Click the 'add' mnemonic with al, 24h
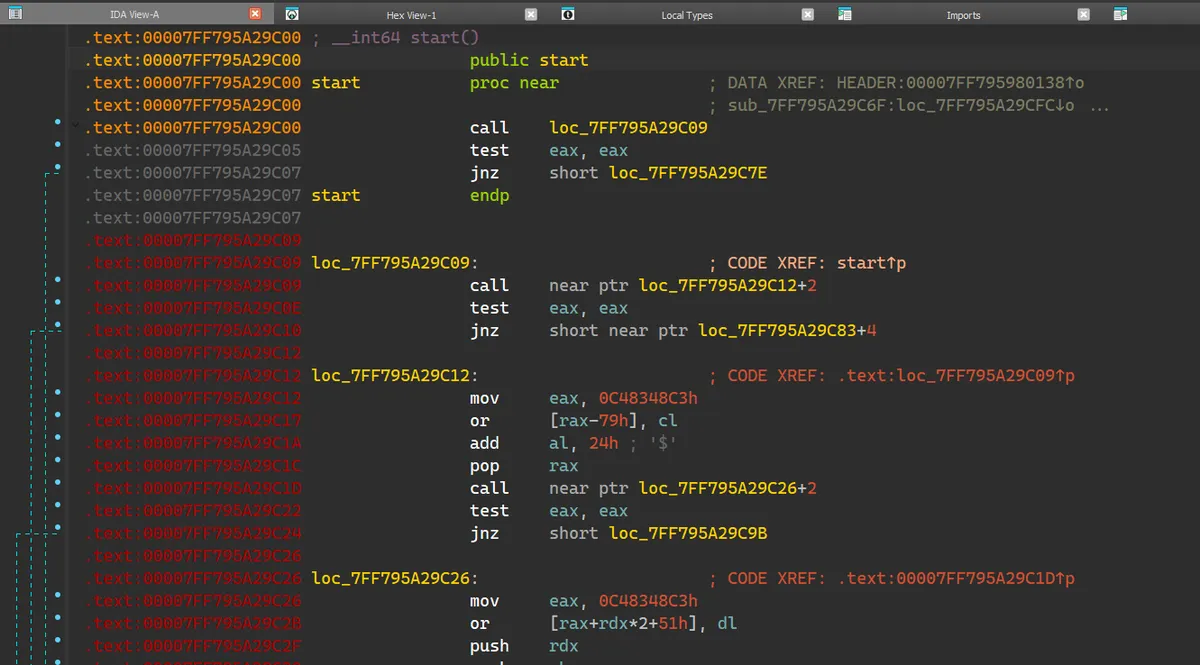The image size is (1200, 665). coord(485,443)
